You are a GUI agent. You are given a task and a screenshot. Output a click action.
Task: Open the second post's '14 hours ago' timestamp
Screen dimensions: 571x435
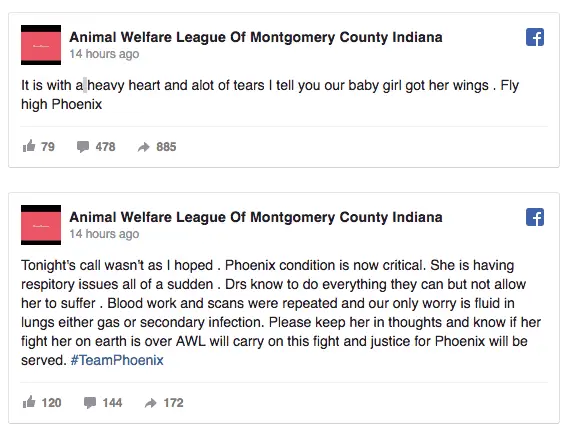[x=104, y=234]
